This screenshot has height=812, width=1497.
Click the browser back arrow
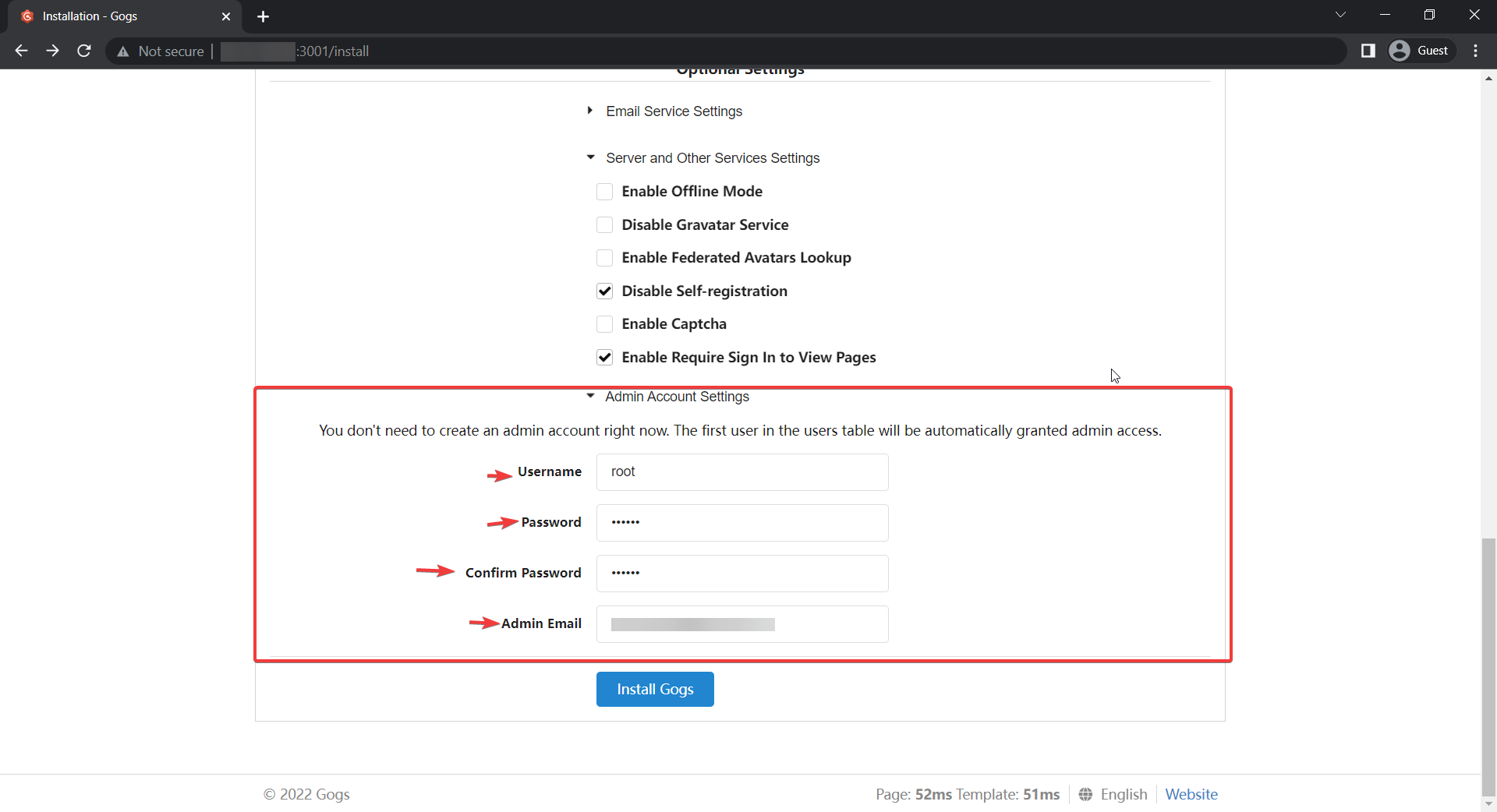point(21,51)
